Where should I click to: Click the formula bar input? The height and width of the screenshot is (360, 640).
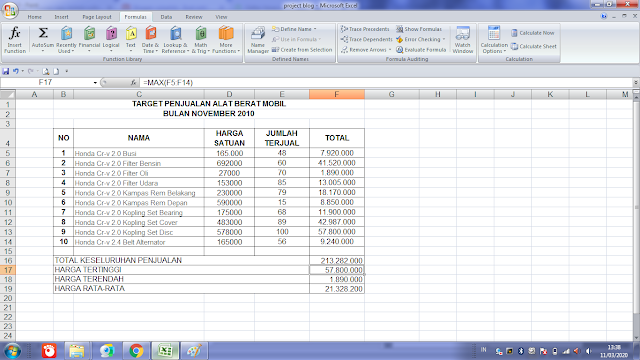click(386, 82)
